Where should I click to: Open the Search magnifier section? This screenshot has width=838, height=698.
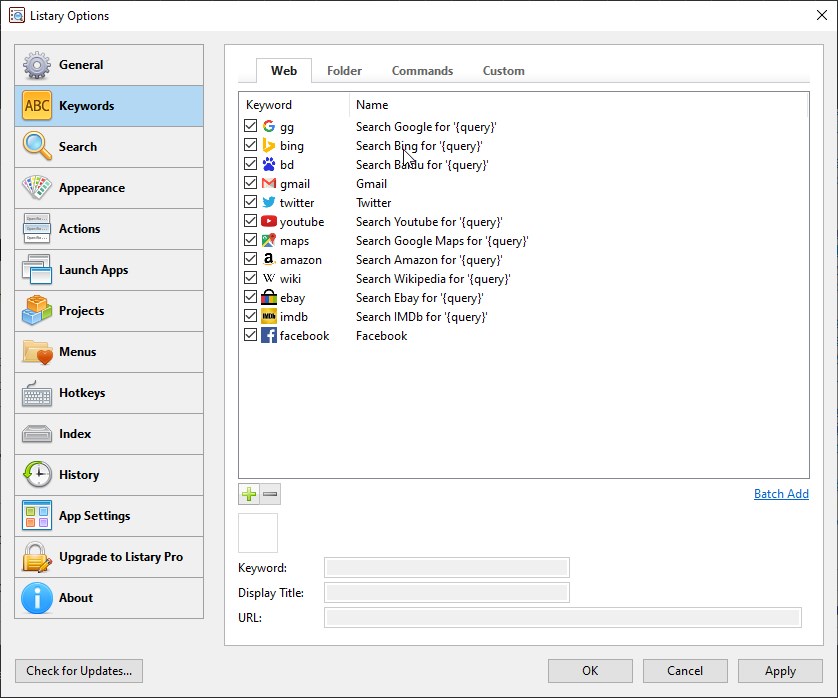[x=109, y=147]
